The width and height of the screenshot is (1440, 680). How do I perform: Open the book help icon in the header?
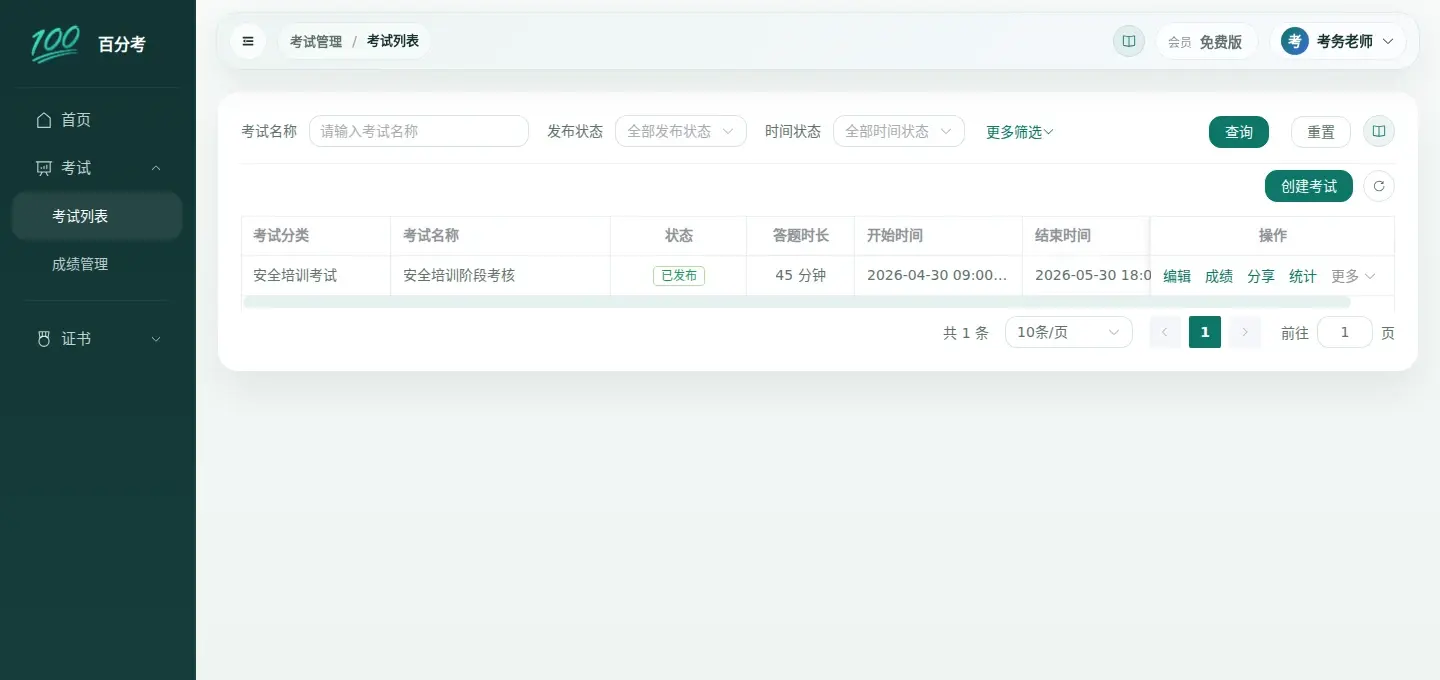(x=1129, y=41)
